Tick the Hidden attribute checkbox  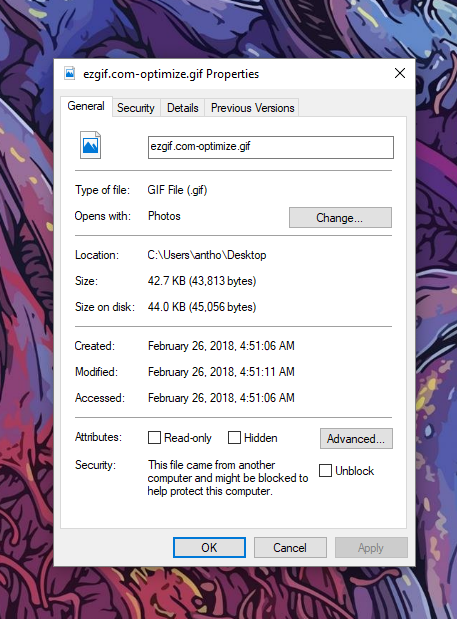pyautogui.click(x=234, y=437)
